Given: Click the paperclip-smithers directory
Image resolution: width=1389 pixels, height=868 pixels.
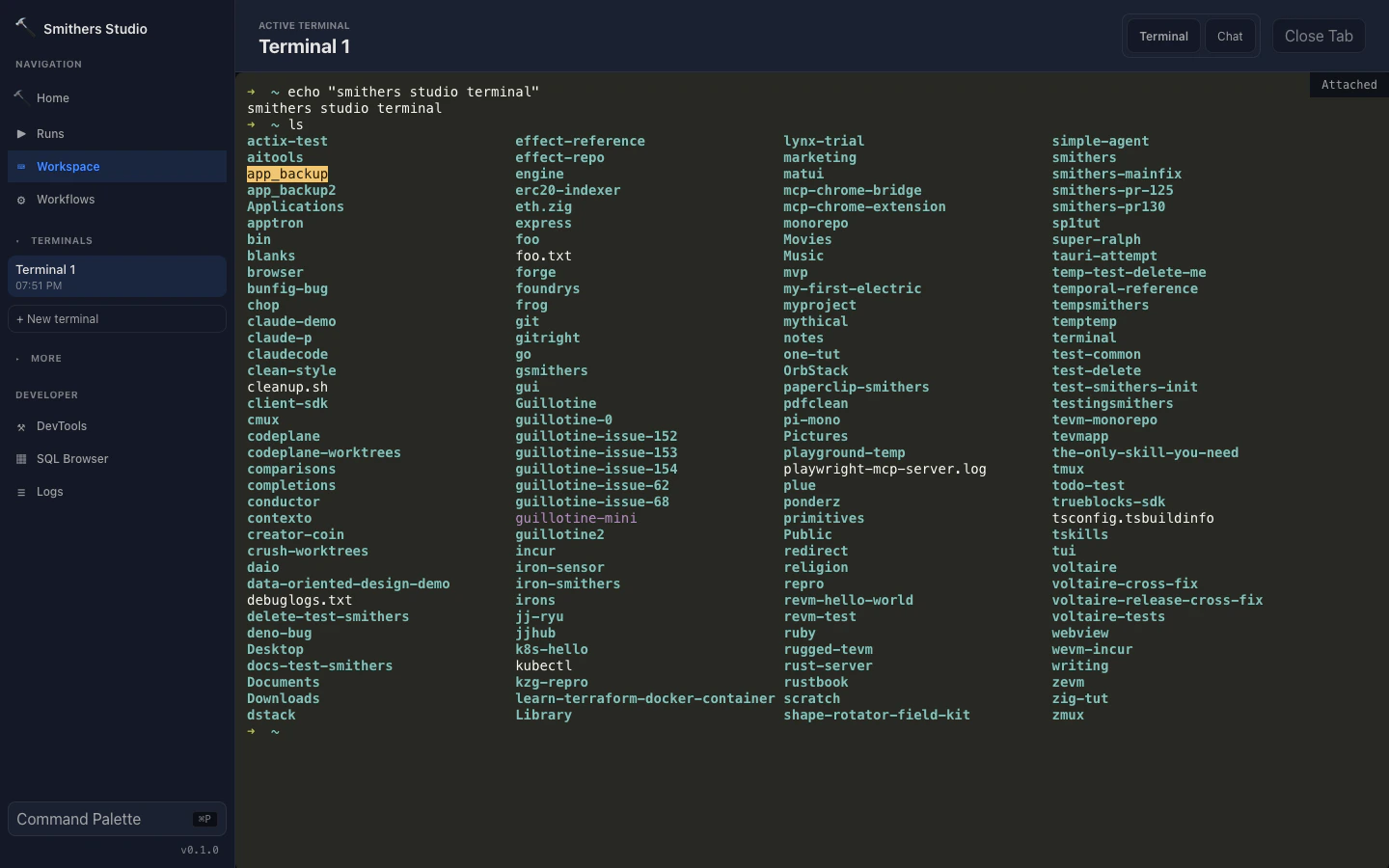Looking at the screenshot, I should pyautogui.click(x=857, y=387).
